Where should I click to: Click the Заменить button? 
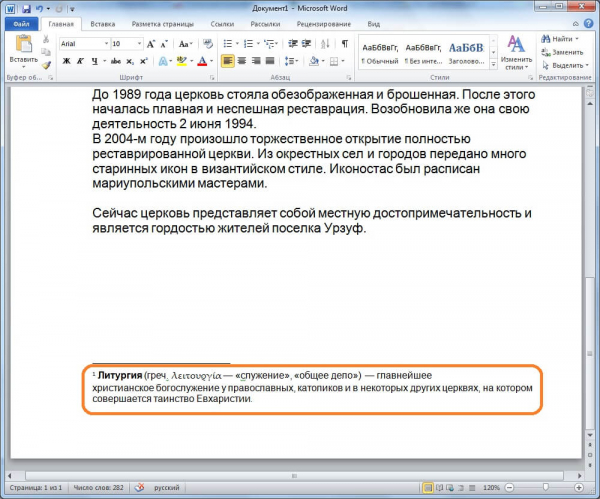click(x=562, y=52)
